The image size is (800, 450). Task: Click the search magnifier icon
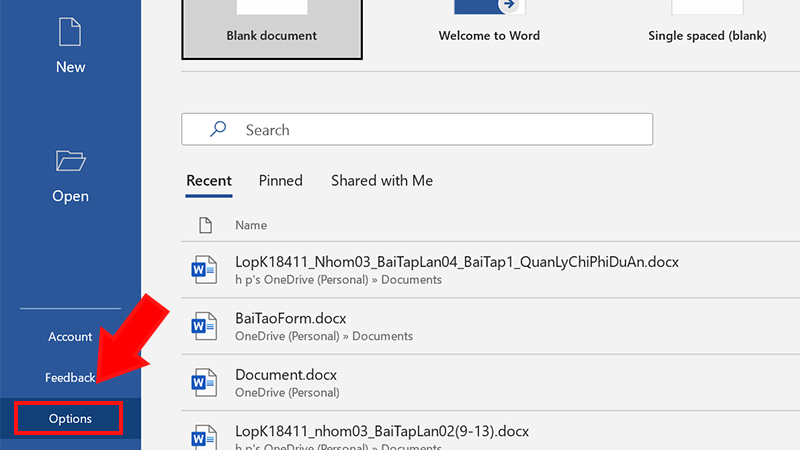coord(218,129)
